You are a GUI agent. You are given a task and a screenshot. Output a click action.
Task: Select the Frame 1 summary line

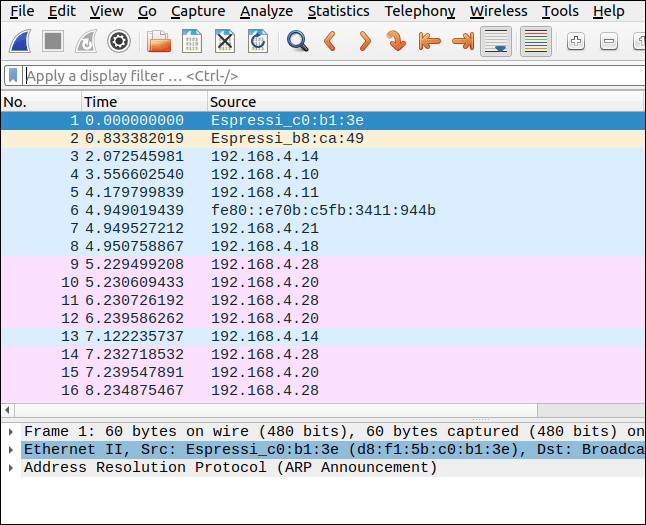333,431
